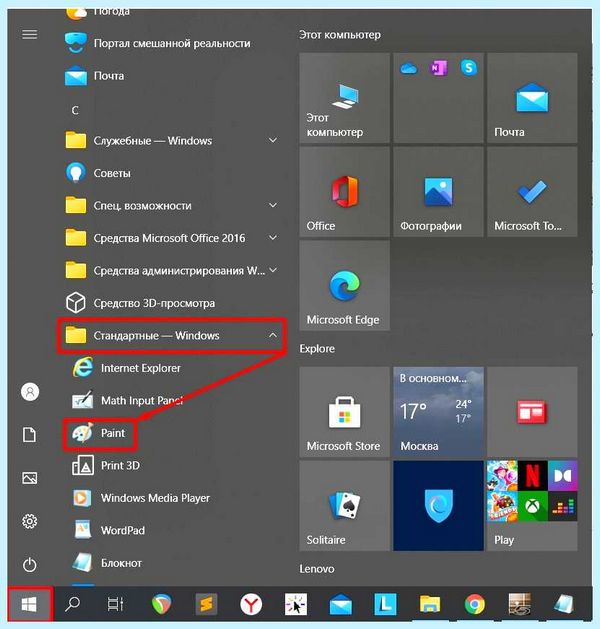The width and height of the screenshot is (600, 629).
Task: Open user account icon in Start sidebar
Action: (x=30, y=392)
